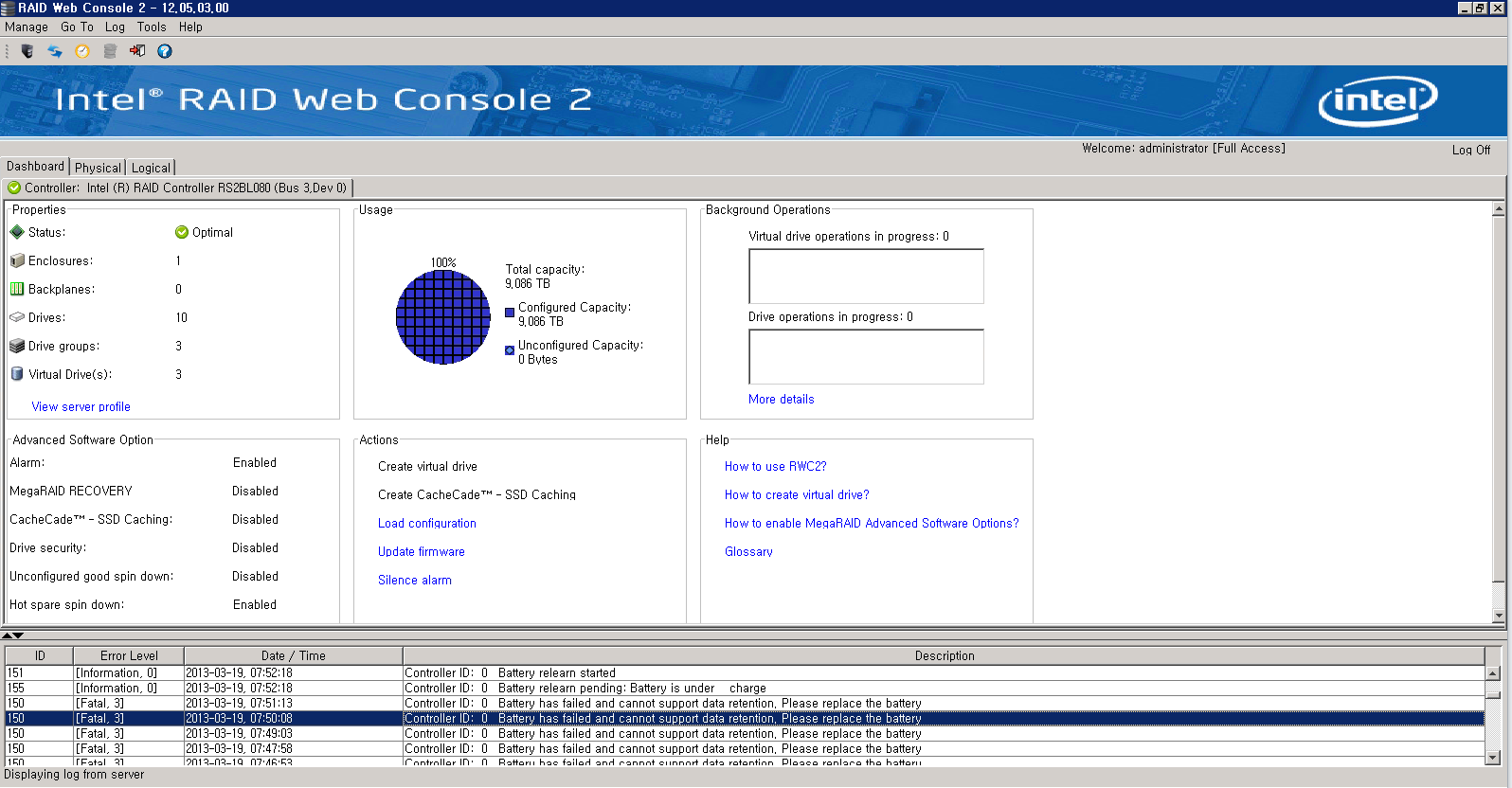This screenshot has width=1512, height=788.
Task: Click the Configured Capacity legend swatch
Action: (510, 312)
